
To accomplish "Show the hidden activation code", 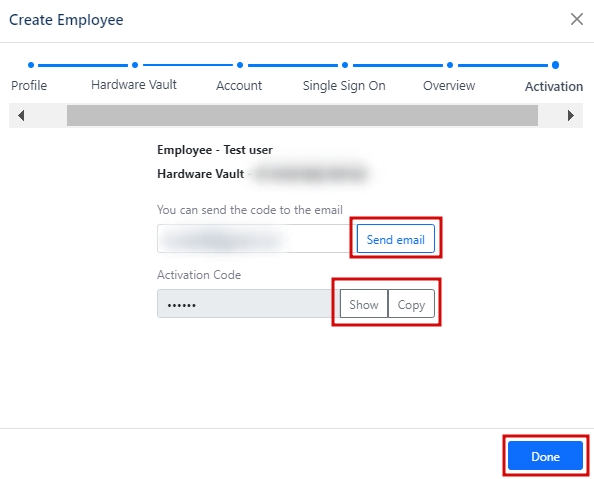I will (x=364, y=304).
